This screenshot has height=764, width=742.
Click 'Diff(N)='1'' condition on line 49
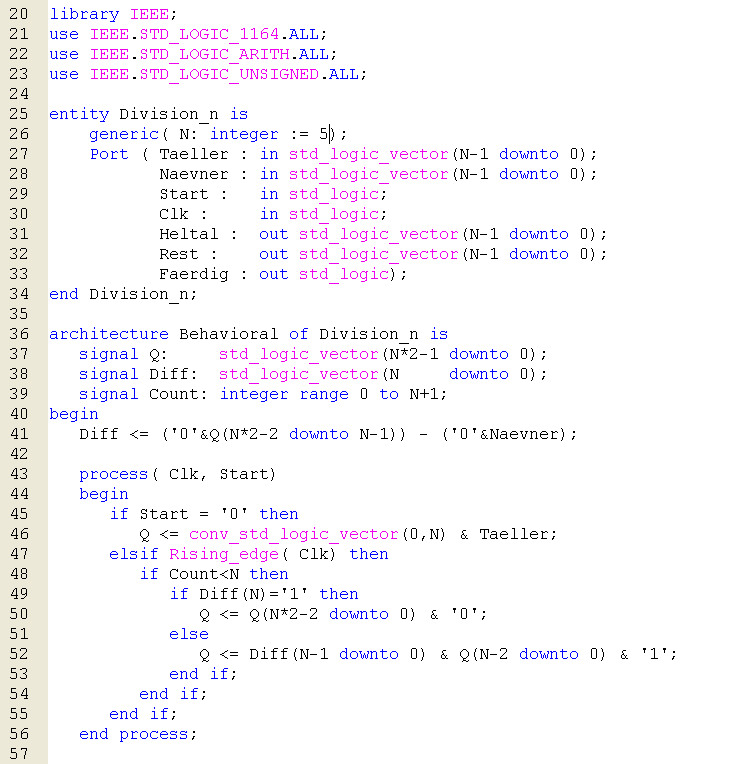(x=253, y=594)
